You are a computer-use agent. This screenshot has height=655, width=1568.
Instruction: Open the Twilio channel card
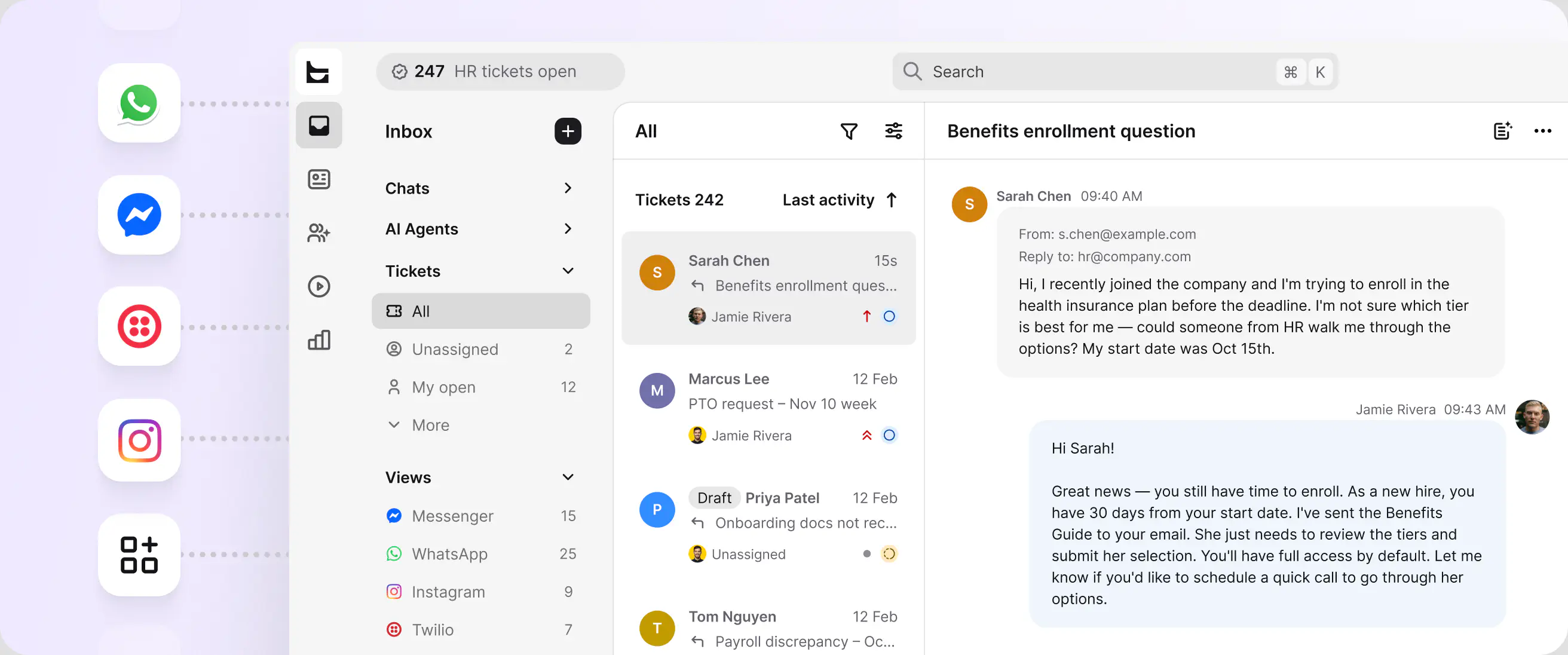point(139,326)
